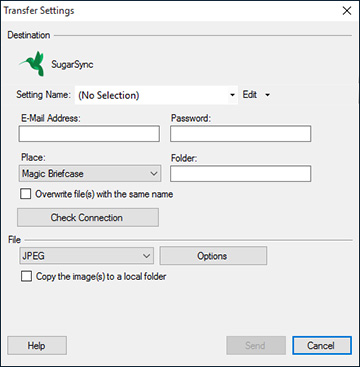Click the (No Selection) setting name text

point(108,96)
